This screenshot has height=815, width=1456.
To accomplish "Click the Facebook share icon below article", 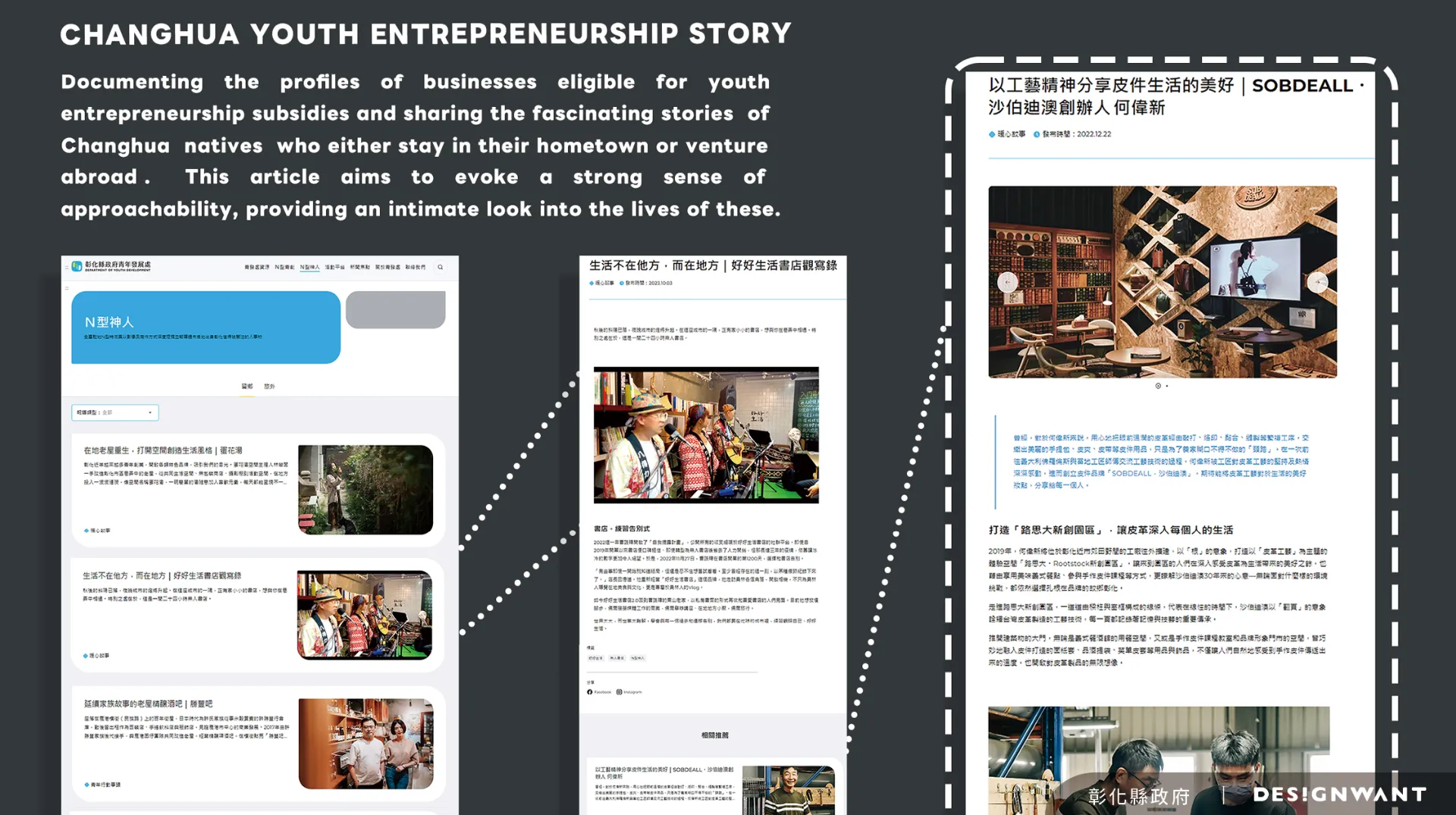I will pyautogui.click(x=590, y=692).
